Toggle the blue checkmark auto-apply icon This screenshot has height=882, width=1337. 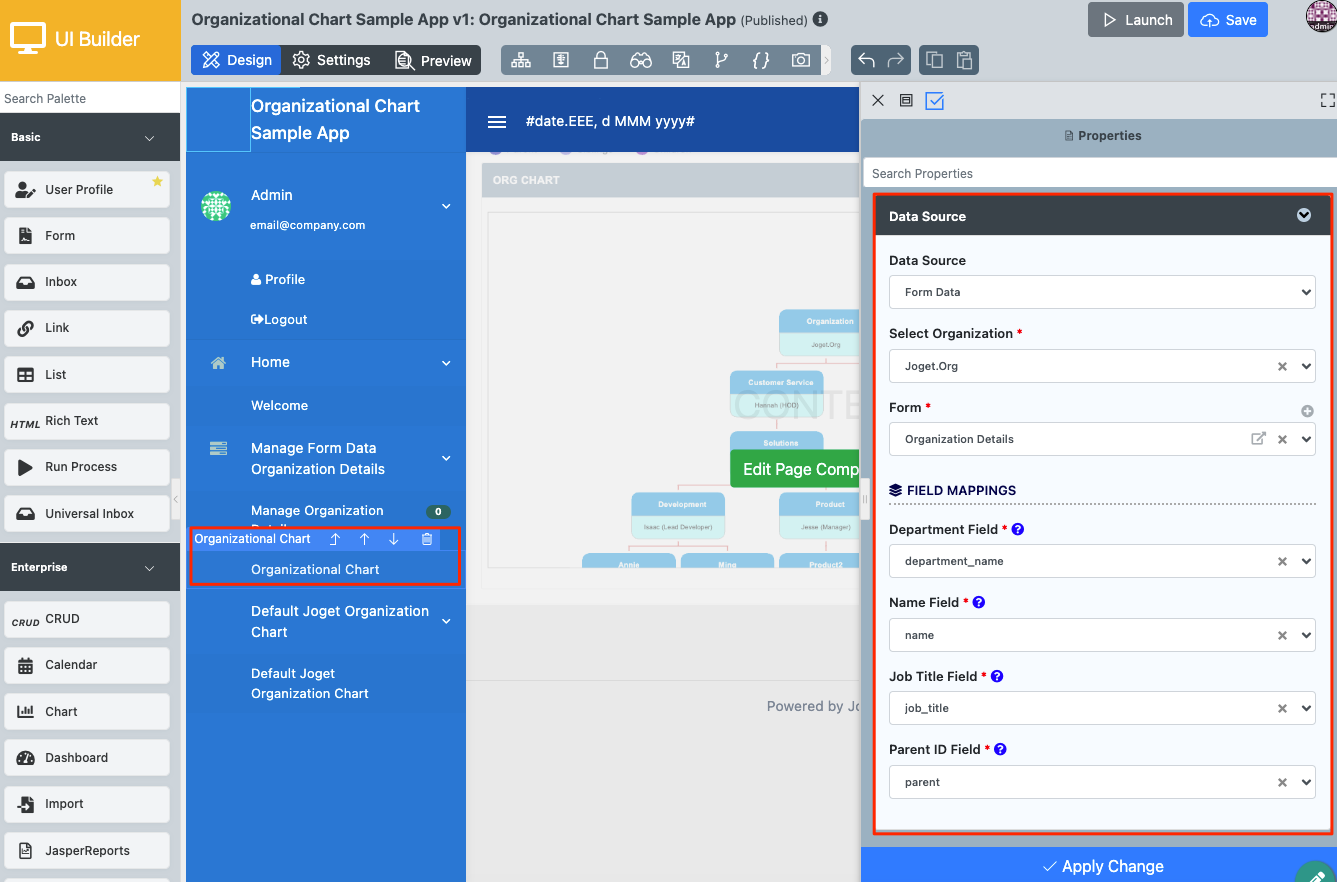coord(935,101)
